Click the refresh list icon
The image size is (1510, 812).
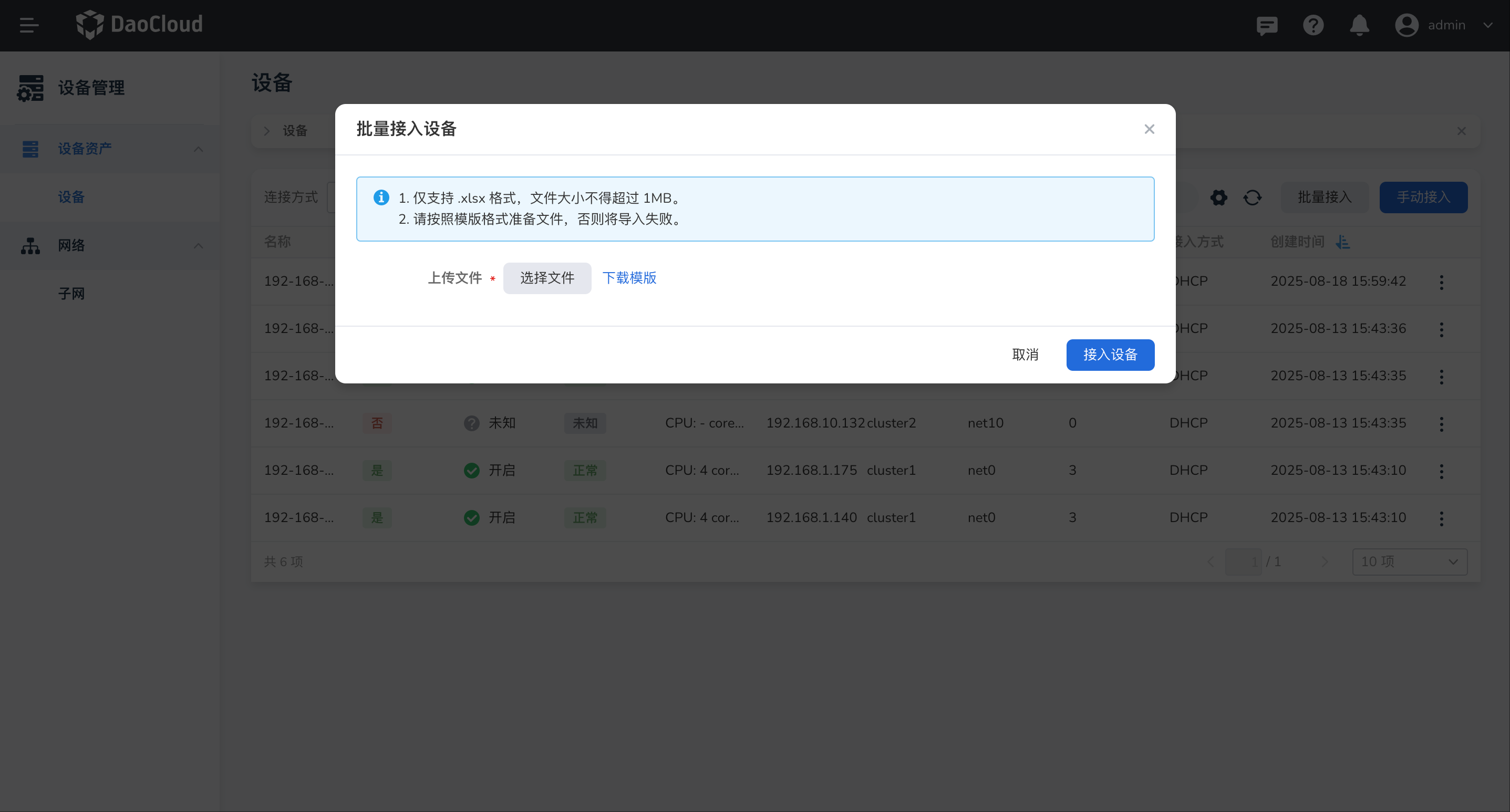(x=1253, y=197)
